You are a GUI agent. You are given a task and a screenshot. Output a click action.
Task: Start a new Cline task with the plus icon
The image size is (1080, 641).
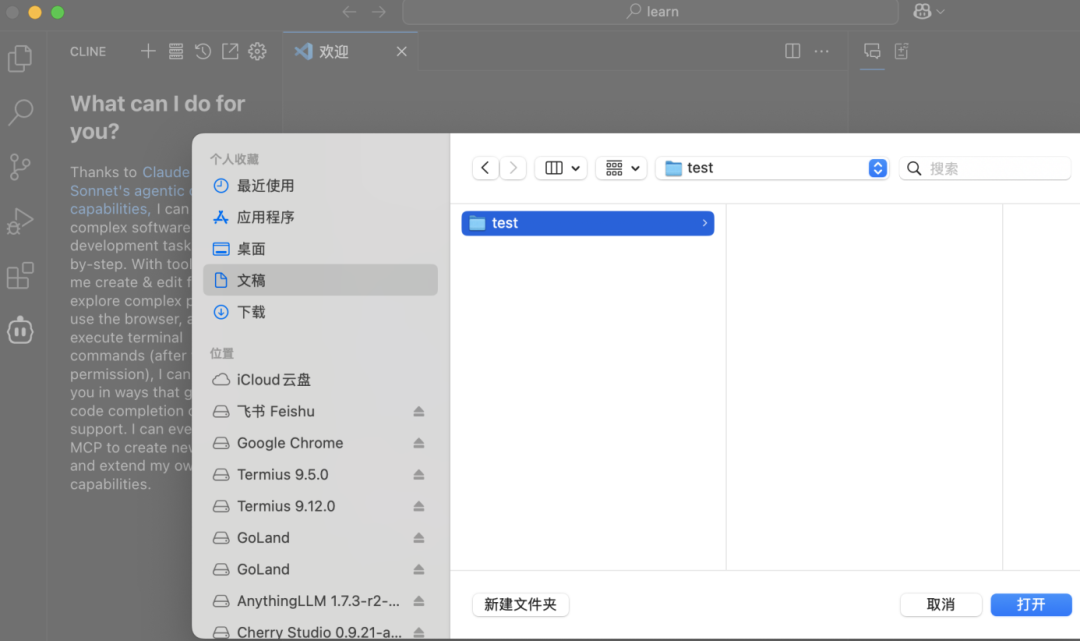click(147, 51)
